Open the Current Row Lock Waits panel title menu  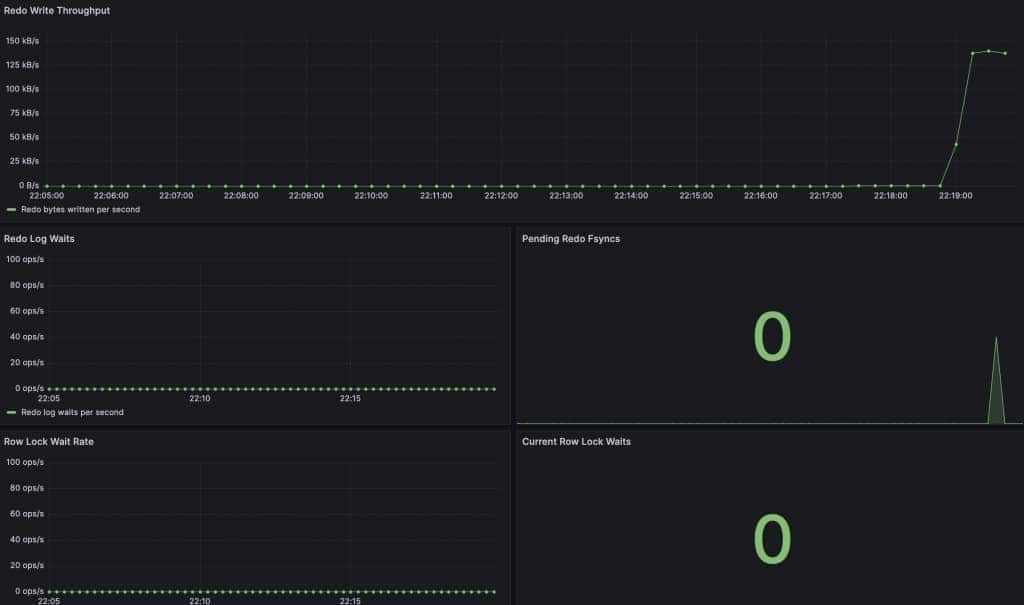[x=576, y=442]
